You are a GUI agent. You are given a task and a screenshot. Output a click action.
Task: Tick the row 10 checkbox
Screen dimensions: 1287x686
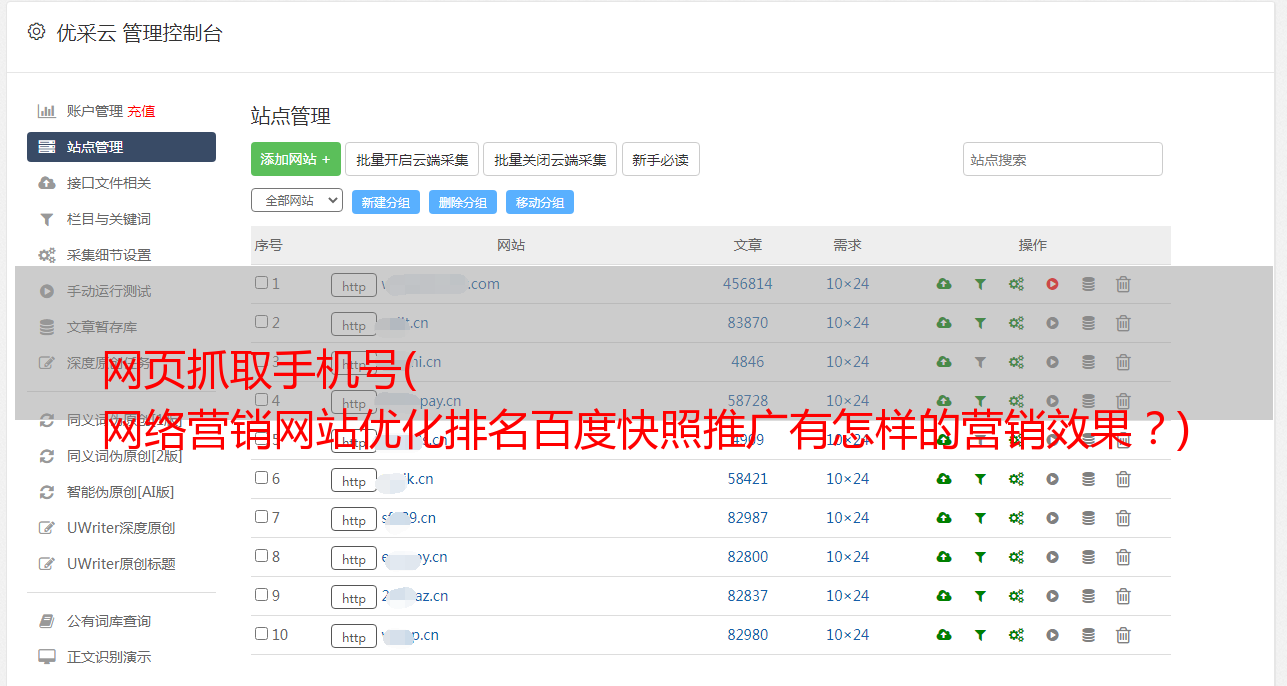click(x=261, y=634)
